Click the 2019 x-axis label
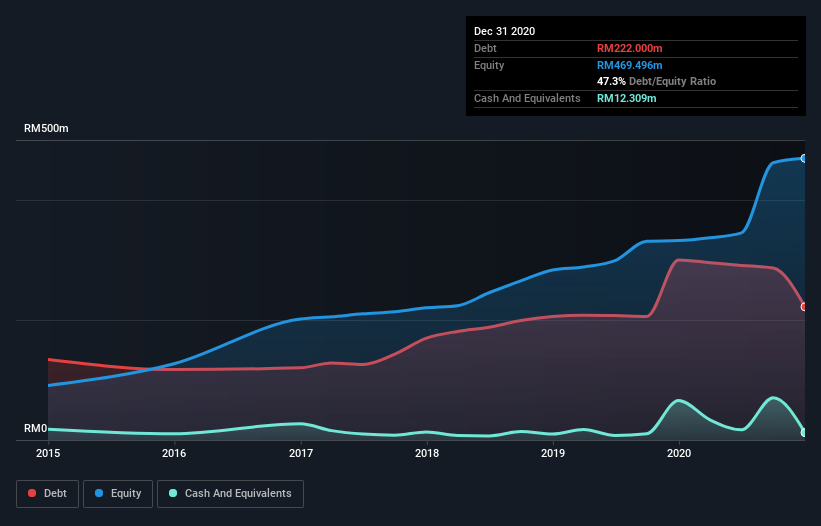This screenshot has width=821, height=526. (x=553, y=453)
